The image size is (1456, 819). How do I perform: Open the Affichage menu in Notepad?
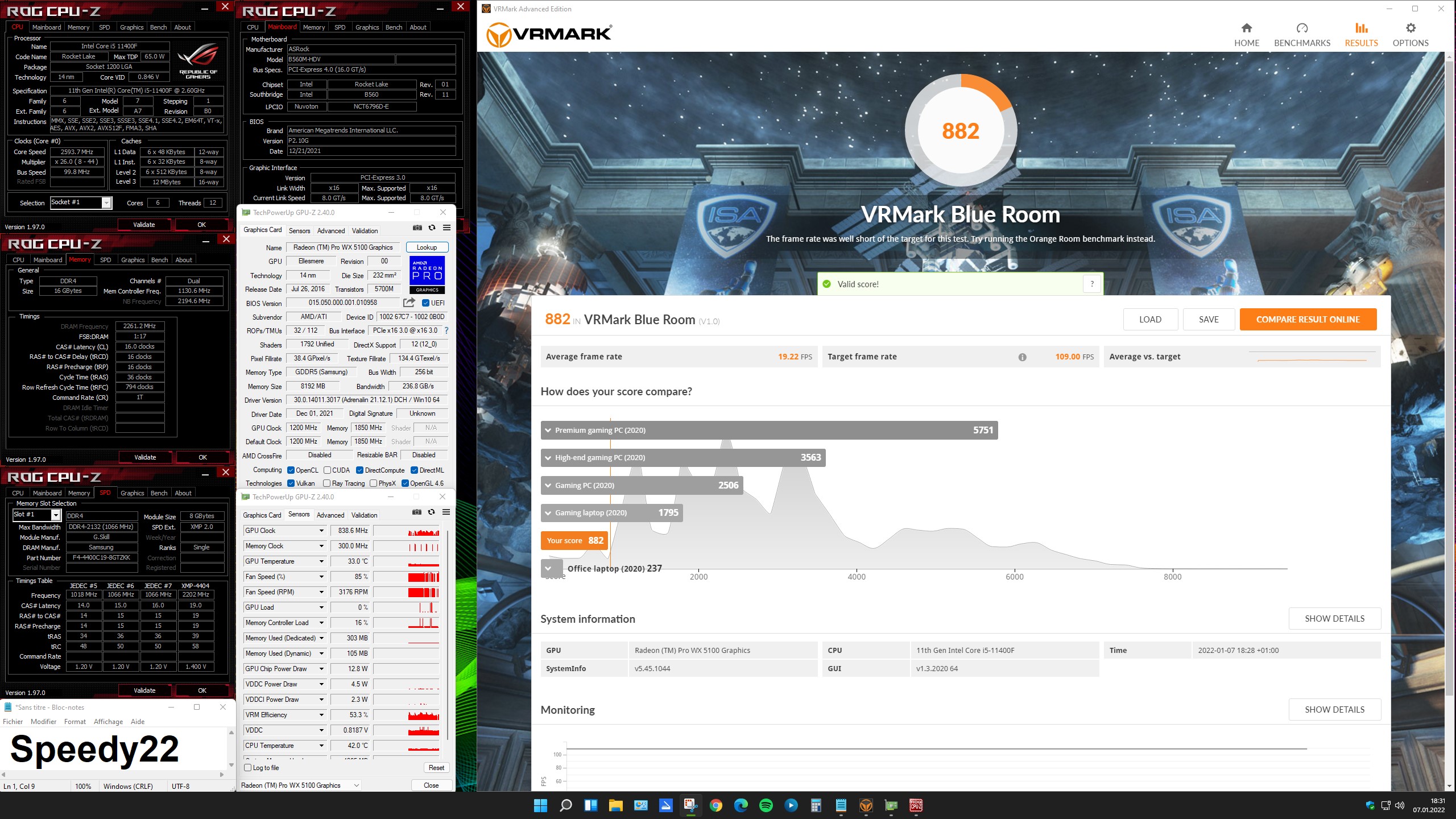[108, 722]
